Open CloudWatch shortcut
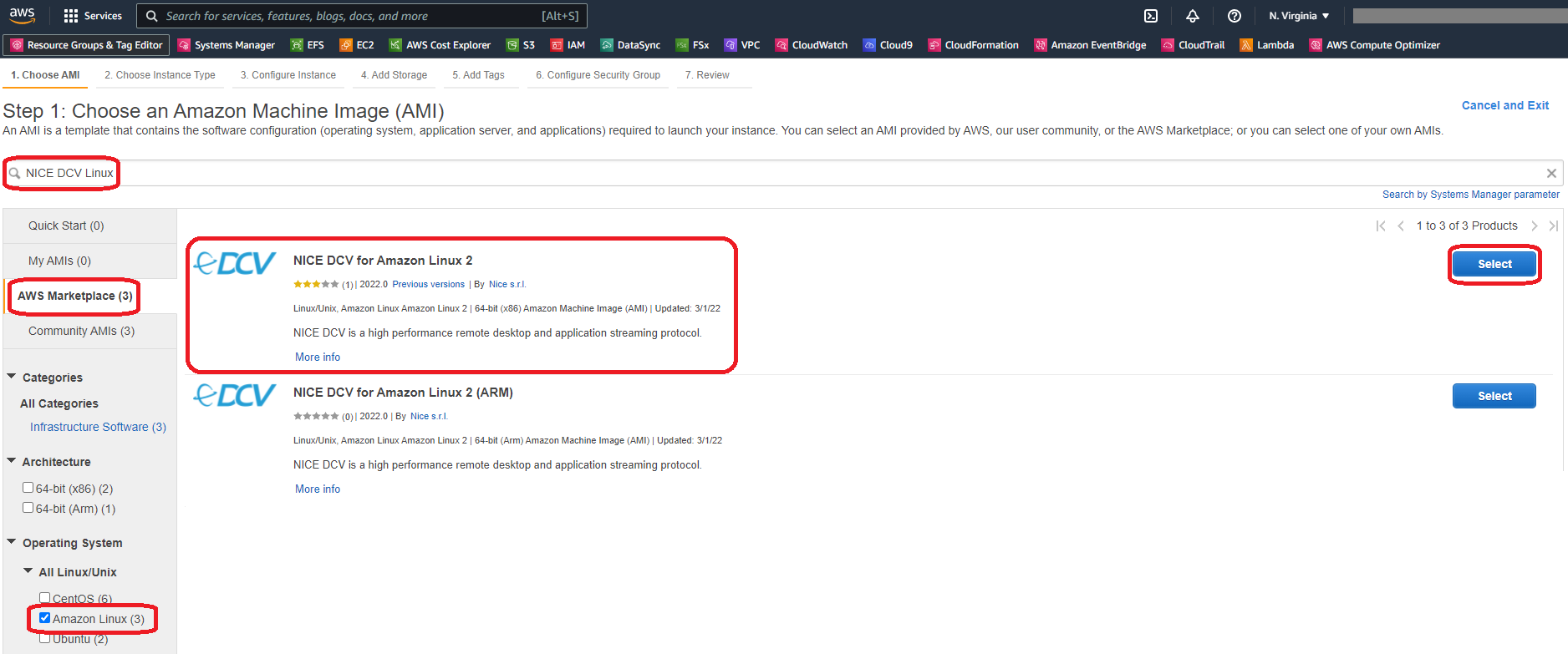The image size is (1568, 654). [x=812, y=45]
